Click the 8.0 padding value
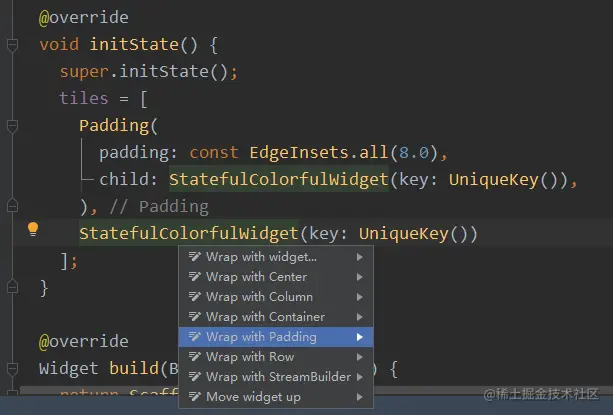Image resolution: width=613 pixels, height=415 pixels. point(414,152)
